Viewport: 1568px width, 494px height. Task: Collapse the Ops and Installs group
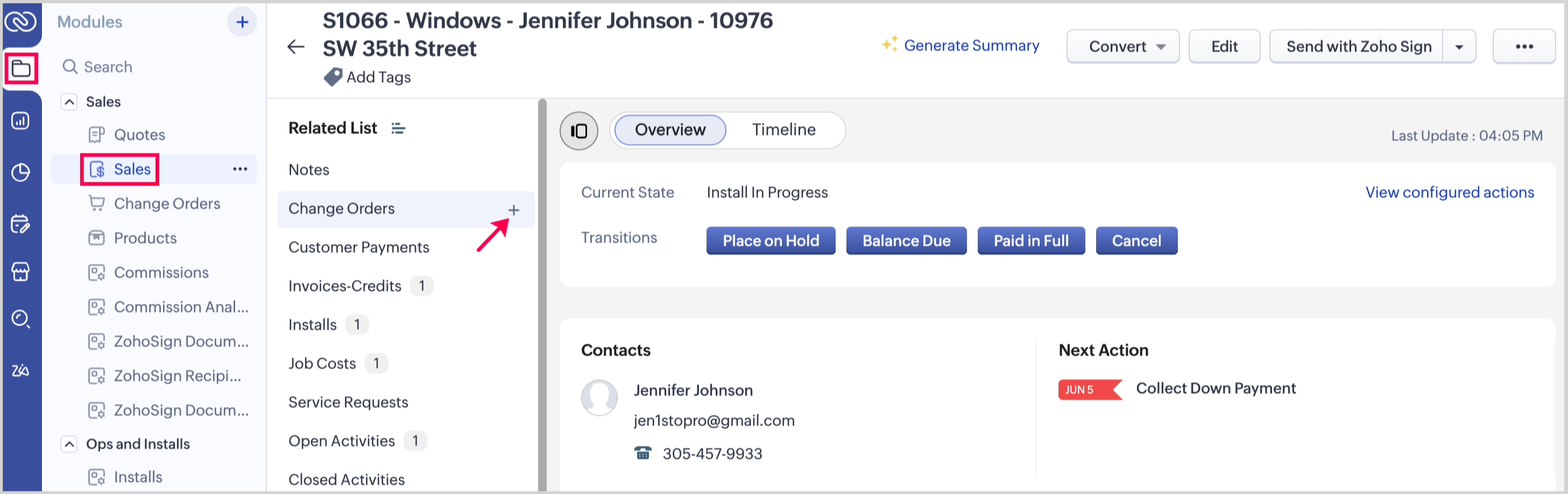click(x=69, y=444)
